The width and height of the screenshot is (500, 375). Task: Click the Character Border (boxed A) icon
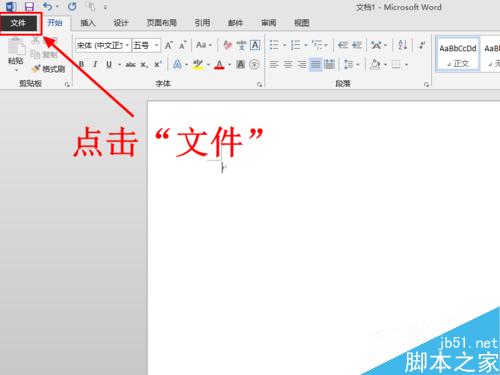pos(255,45)
